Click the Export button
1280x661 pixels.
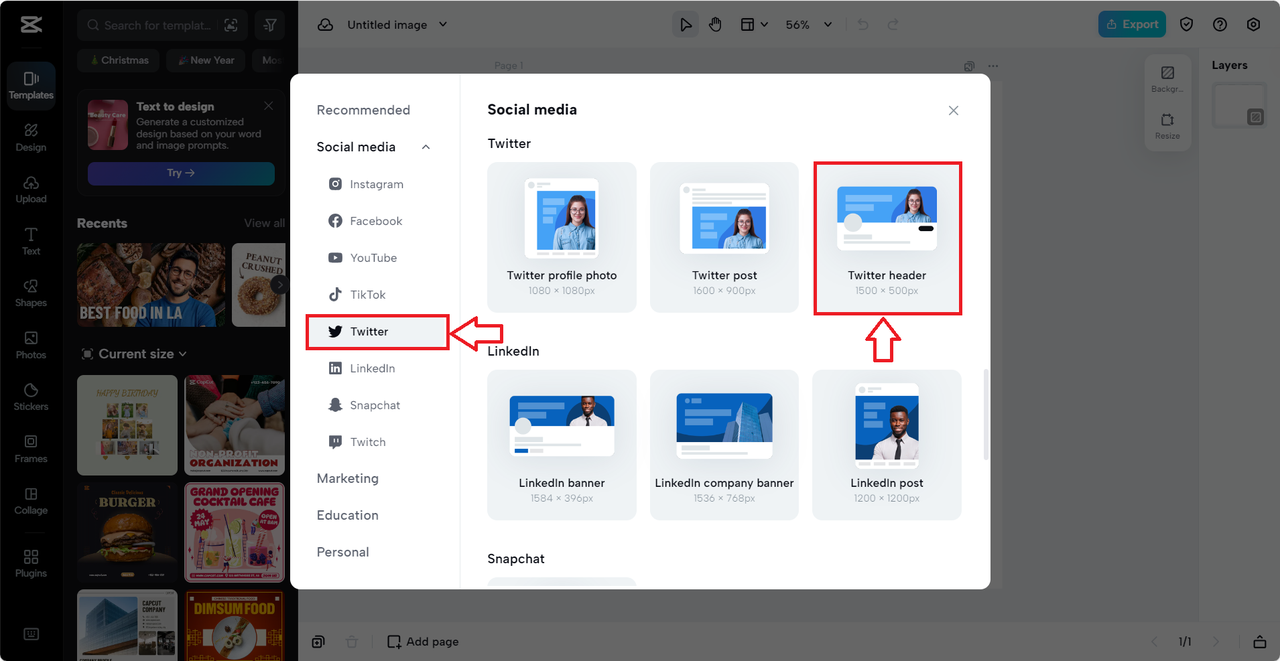point(1132,25)
